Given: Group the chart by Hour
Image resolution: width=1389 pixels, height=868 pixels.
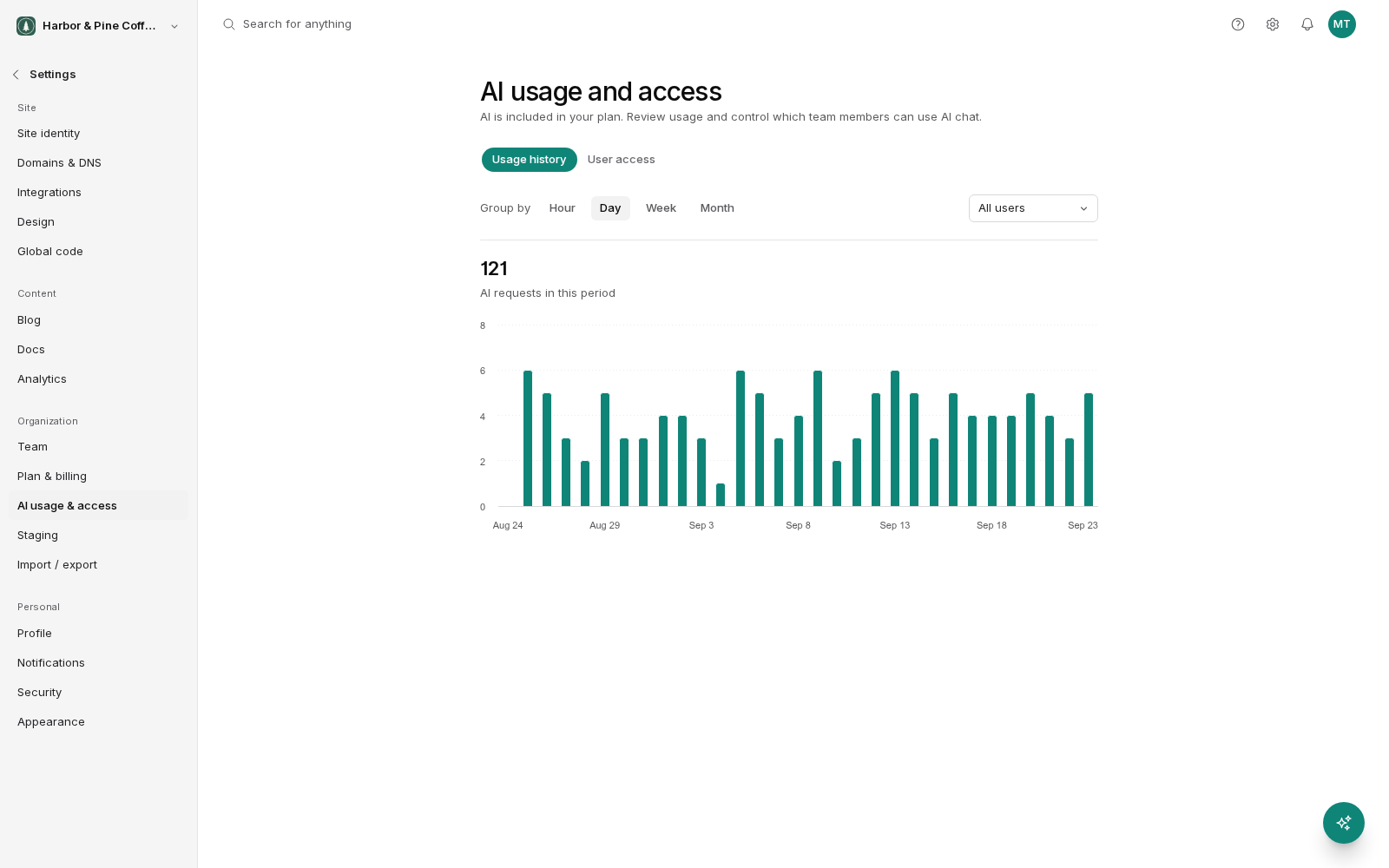Looking at the screenshot, I should coord(563,208).
